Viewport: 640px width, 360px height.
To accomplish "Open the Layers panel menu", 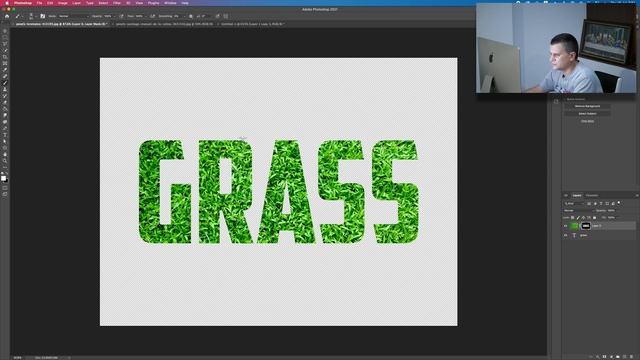I will [x=637, y=196].
